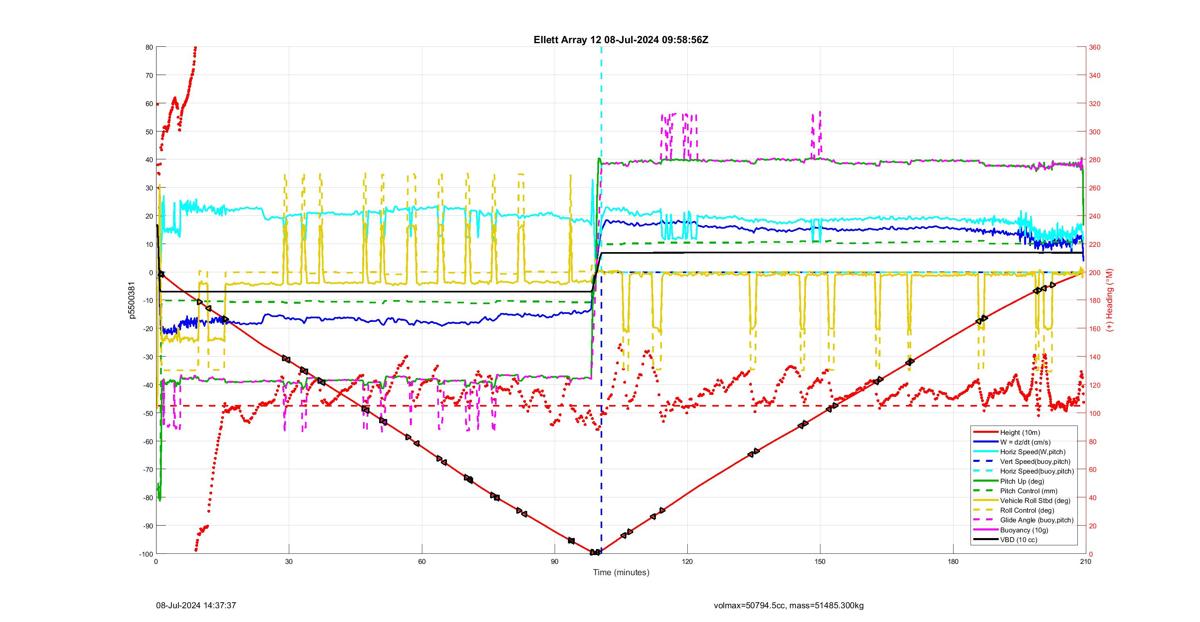Click the x-axis tick label '150'

click(x=820, y=562)
